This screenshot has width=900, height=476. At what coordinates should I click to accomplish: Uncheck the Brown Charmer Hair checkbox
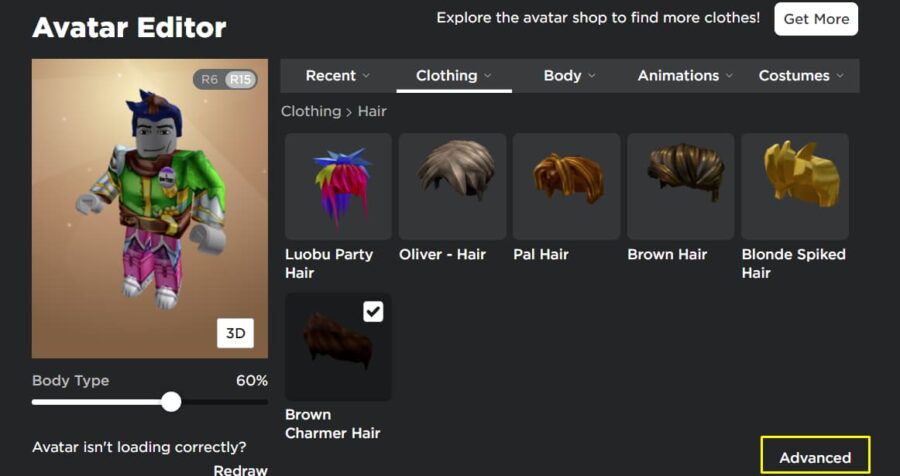373,312
